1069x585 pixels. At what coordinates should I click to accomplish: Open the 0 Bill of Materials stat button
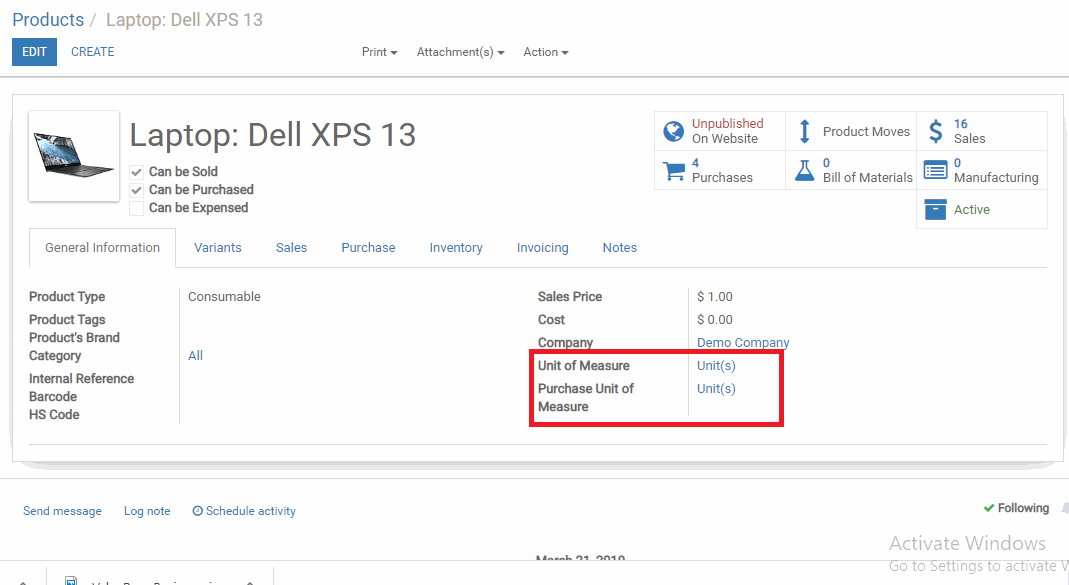(x=851, y=170)
